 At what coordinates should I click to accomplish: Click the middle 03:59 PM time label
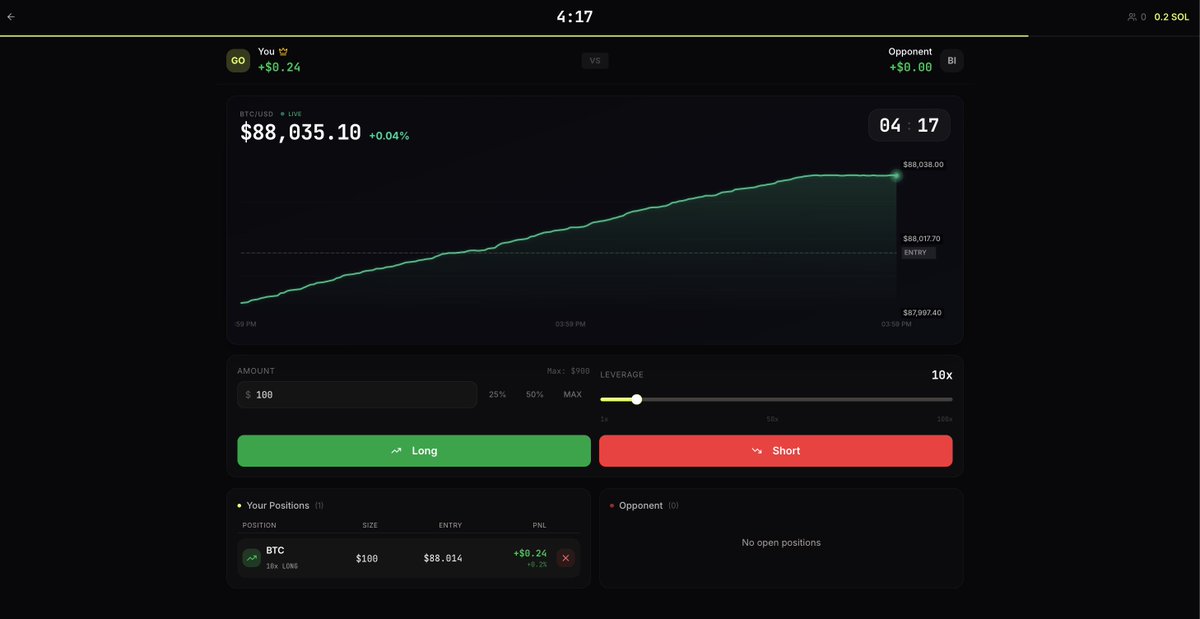tap(570, 324)
